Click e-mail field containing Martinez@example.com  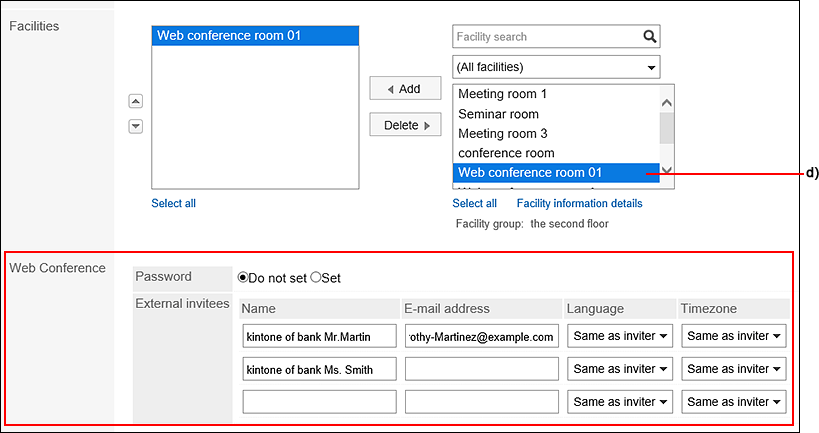482,336
